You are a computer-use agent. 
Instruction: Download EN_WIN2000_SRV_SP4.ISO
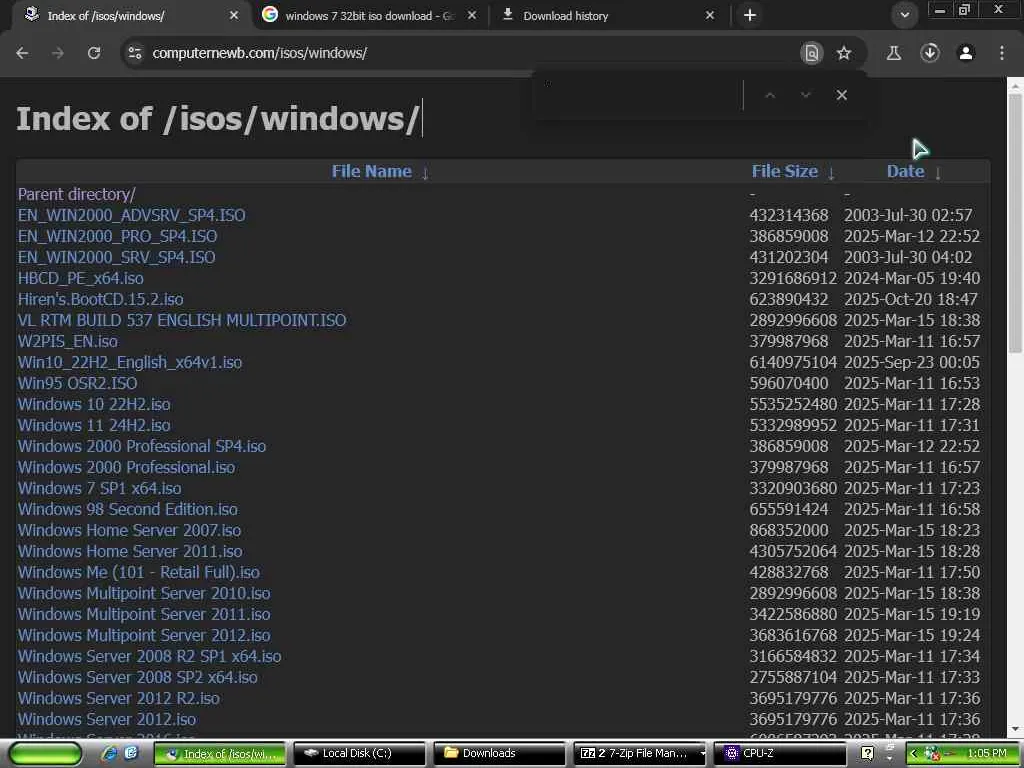tap(116, 257)
